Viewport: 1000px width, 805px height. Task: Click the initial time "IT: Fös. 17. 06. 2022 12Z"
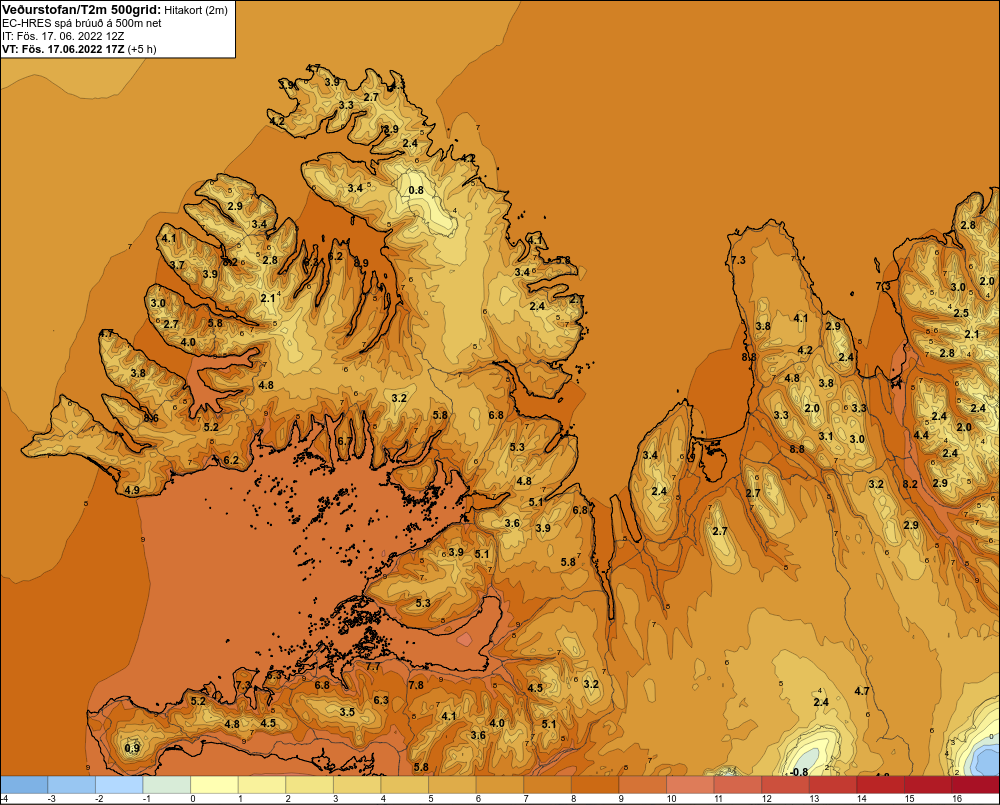[x=63, y=36]
